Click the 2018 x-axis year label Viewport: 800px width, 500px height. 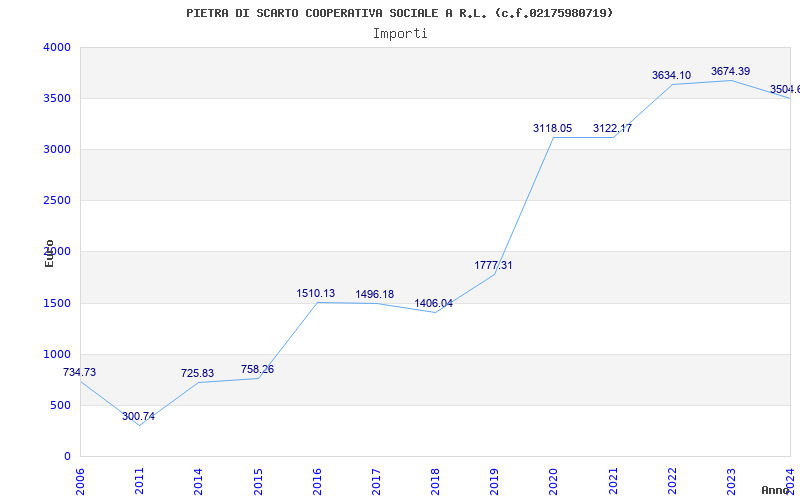click(x=435, y=482)
